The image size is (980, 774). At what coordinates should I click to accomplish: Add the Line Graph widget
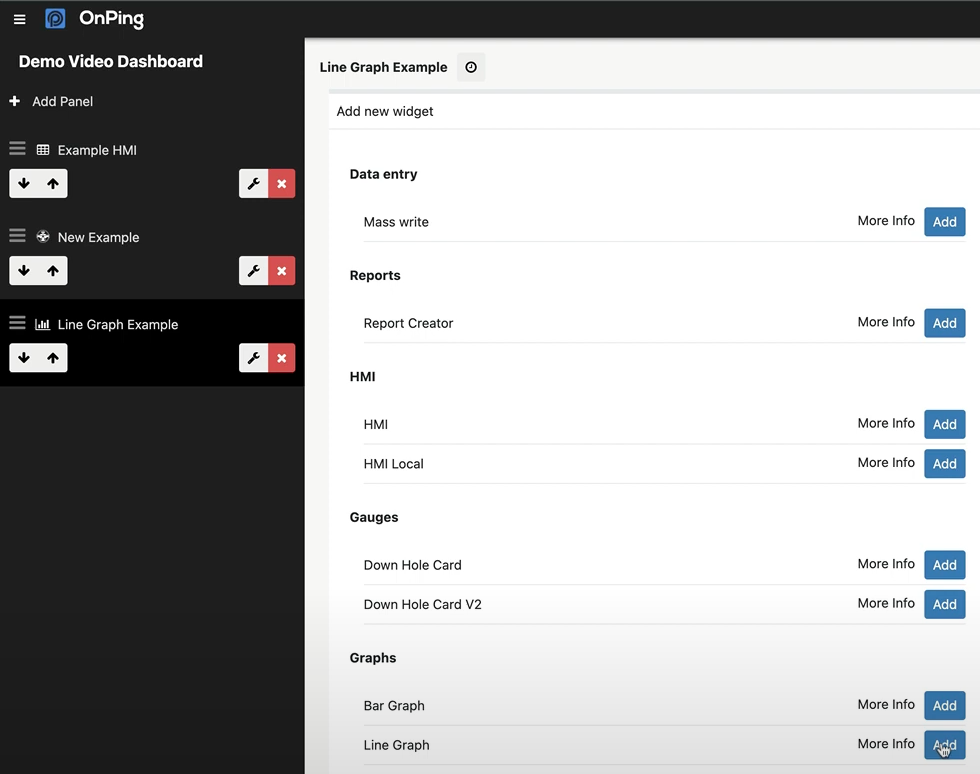(x=944, y=745)
